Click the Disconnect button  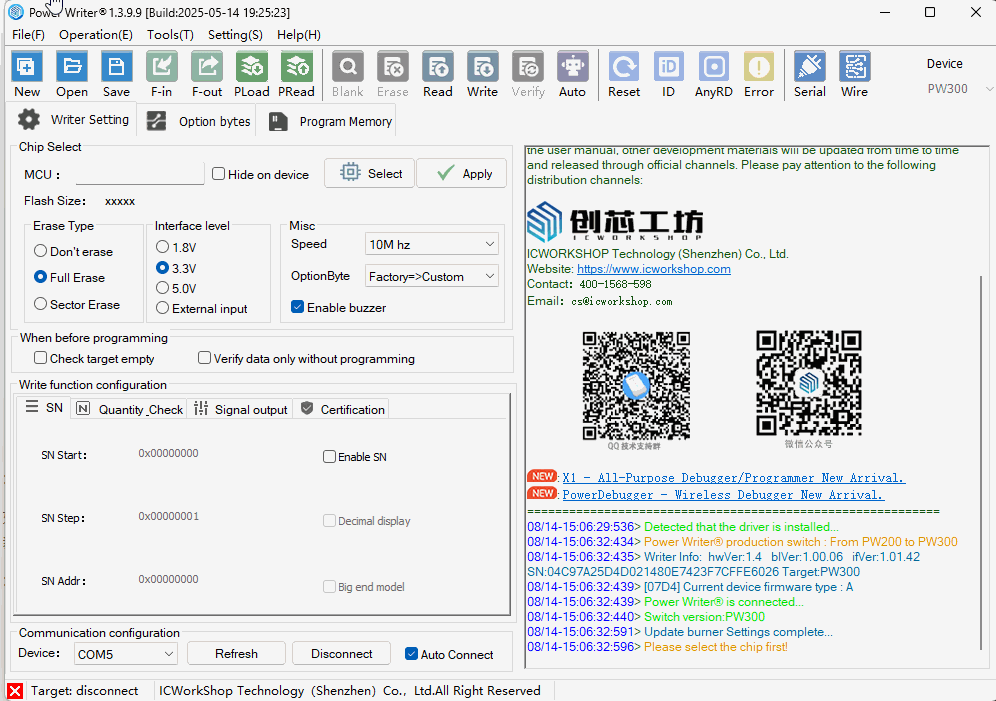[342, 653]
